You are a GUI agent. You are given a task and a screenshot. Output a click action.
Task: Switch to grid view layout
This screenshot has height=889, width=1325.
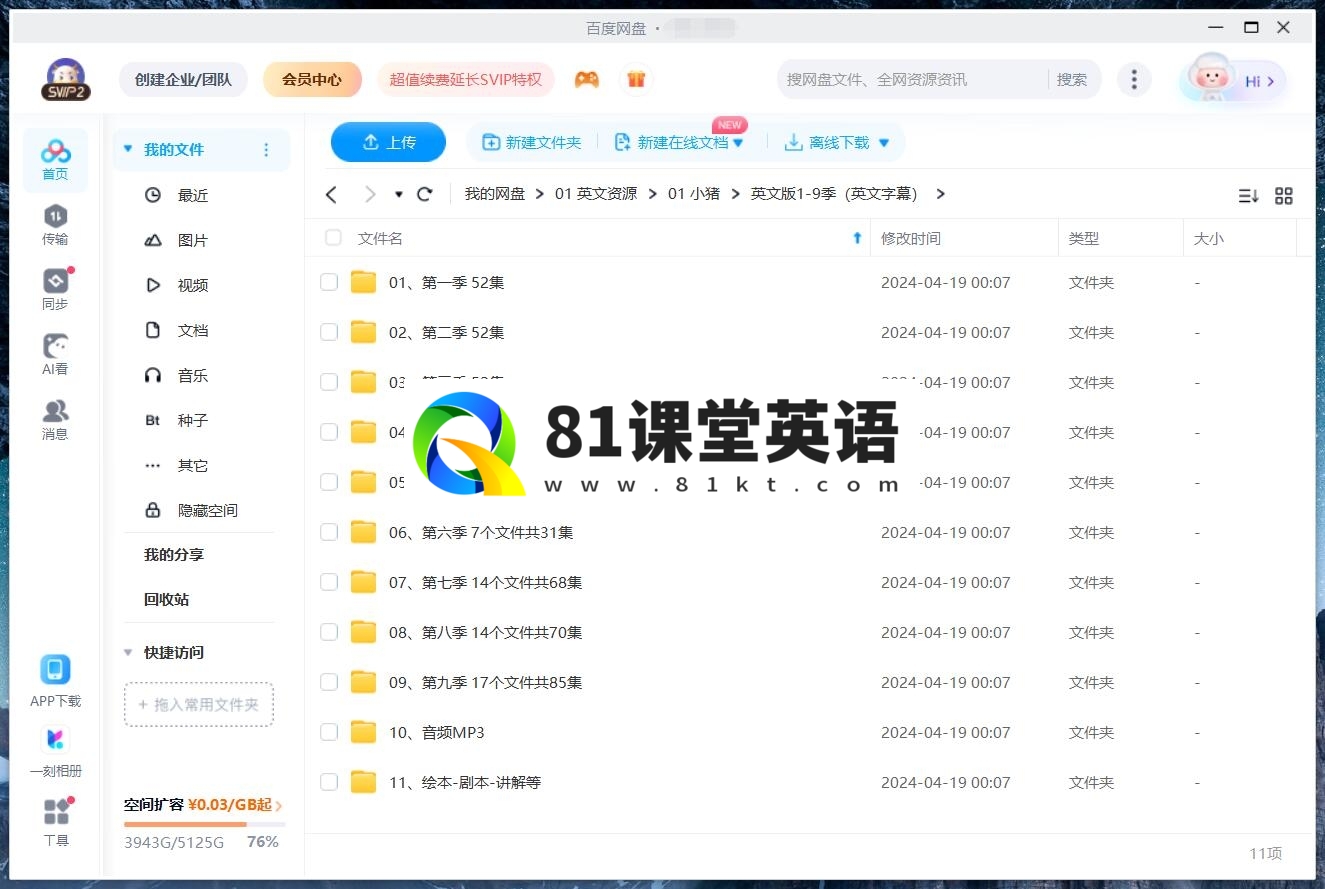click(x=1284, y=196)
